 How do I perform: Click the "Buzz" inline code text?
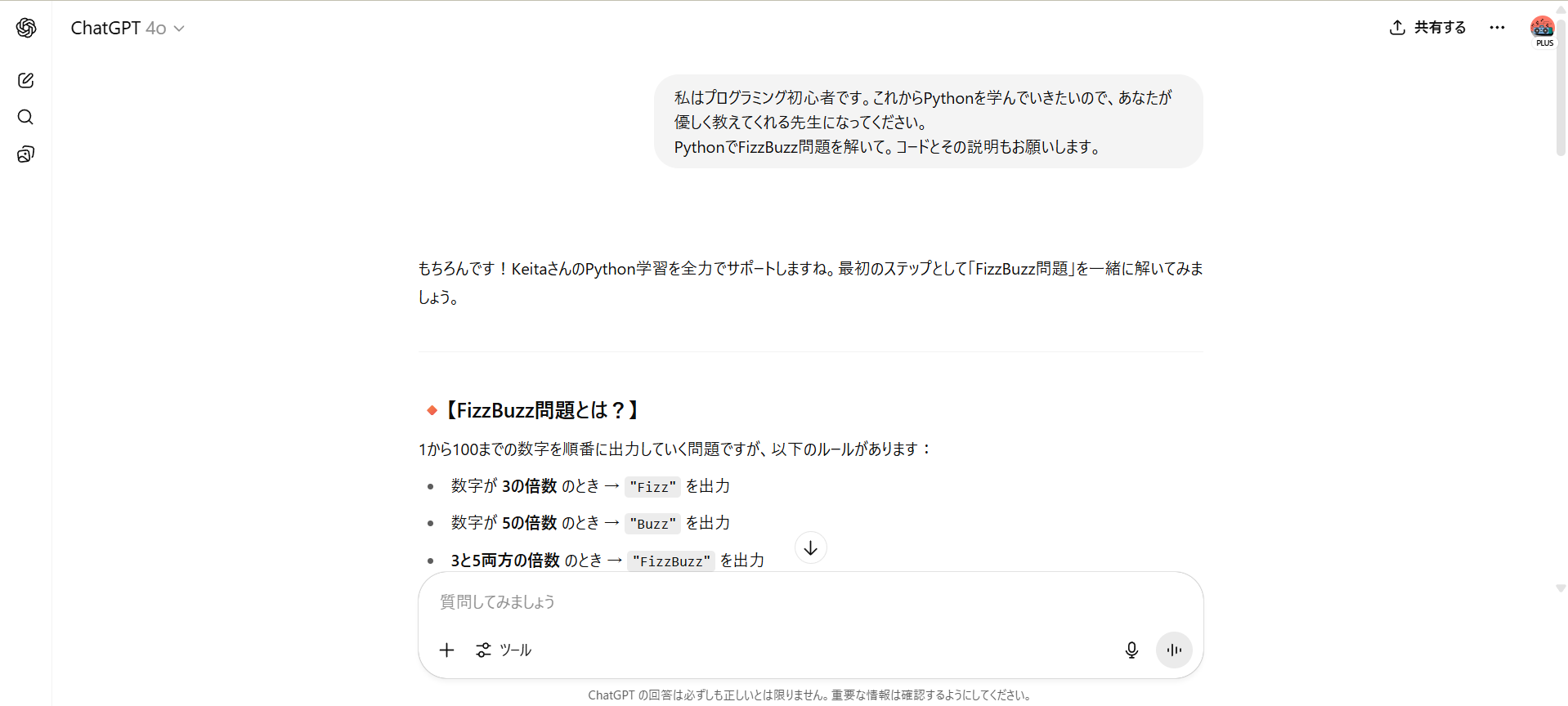pos(652,524)
